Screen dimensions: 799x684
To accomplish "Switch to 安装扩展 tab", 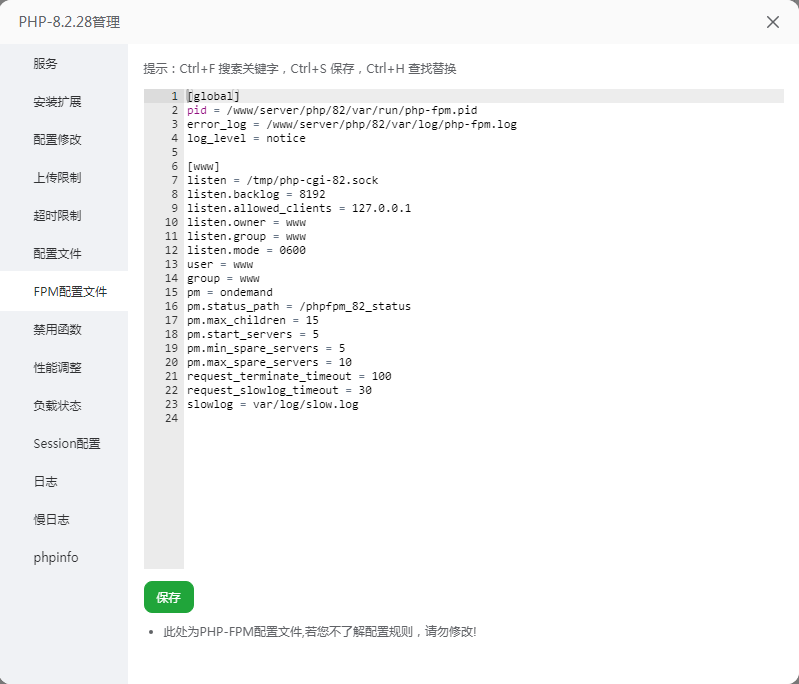I will (x=57, y=102).
